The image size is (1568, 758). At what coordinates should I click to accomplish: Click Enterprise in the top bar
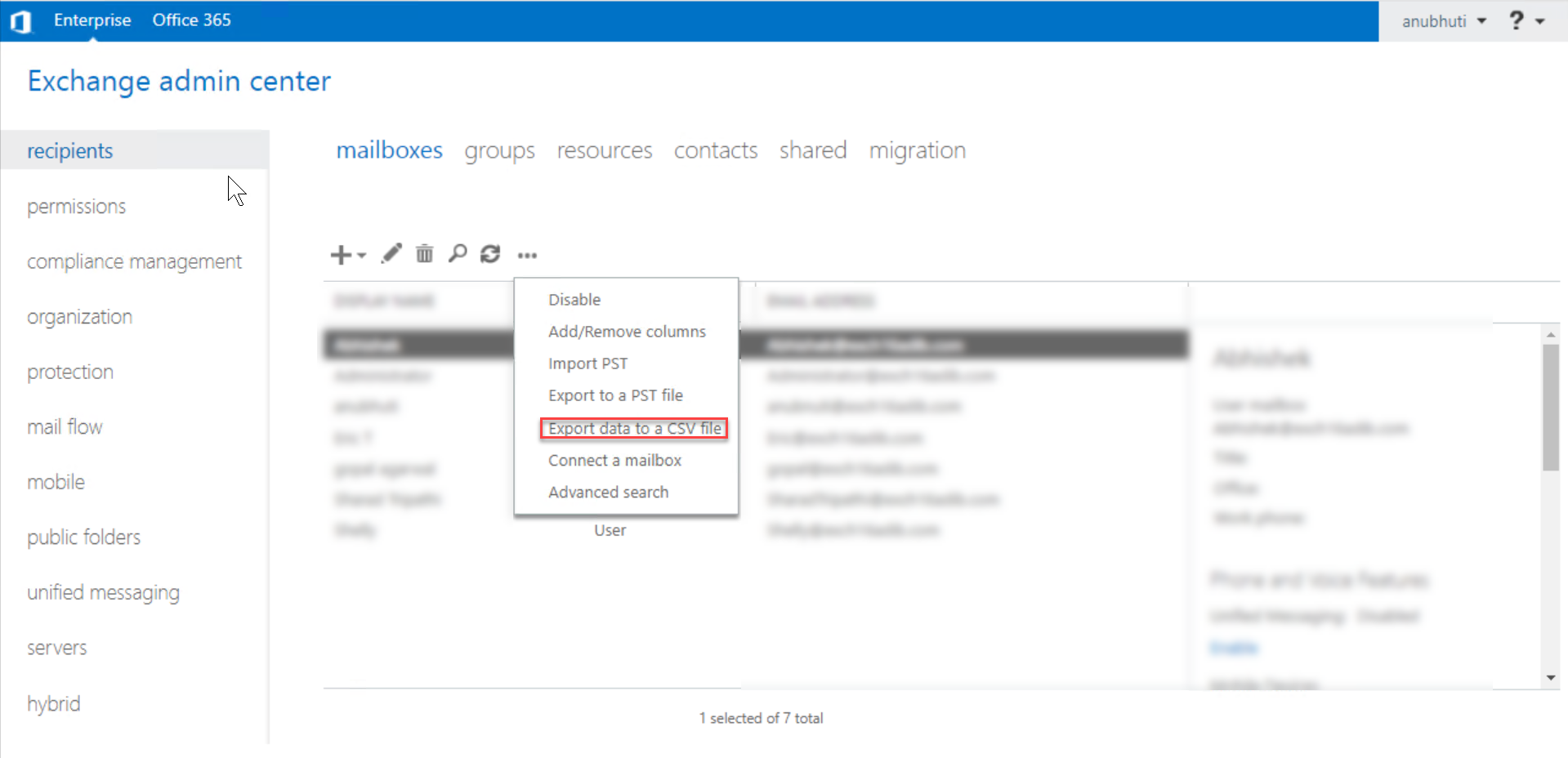pyautogui.click(x=92, y=20)
